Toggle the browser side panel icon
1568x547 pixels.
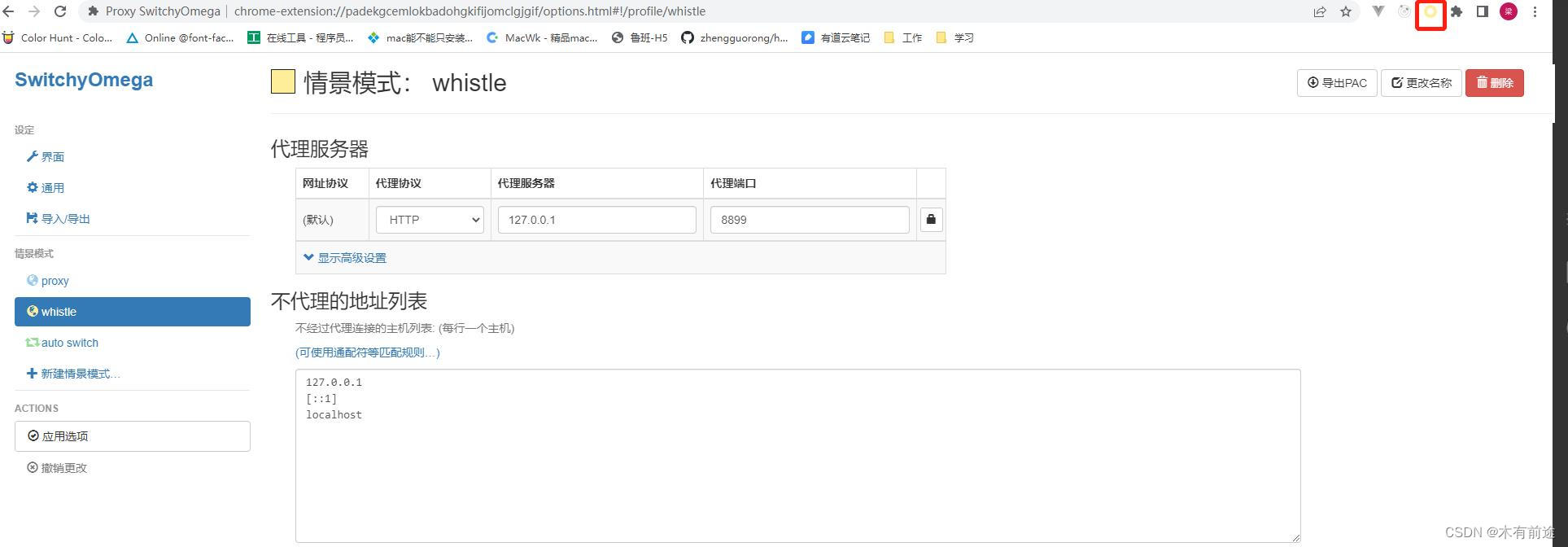(1483, 11)
